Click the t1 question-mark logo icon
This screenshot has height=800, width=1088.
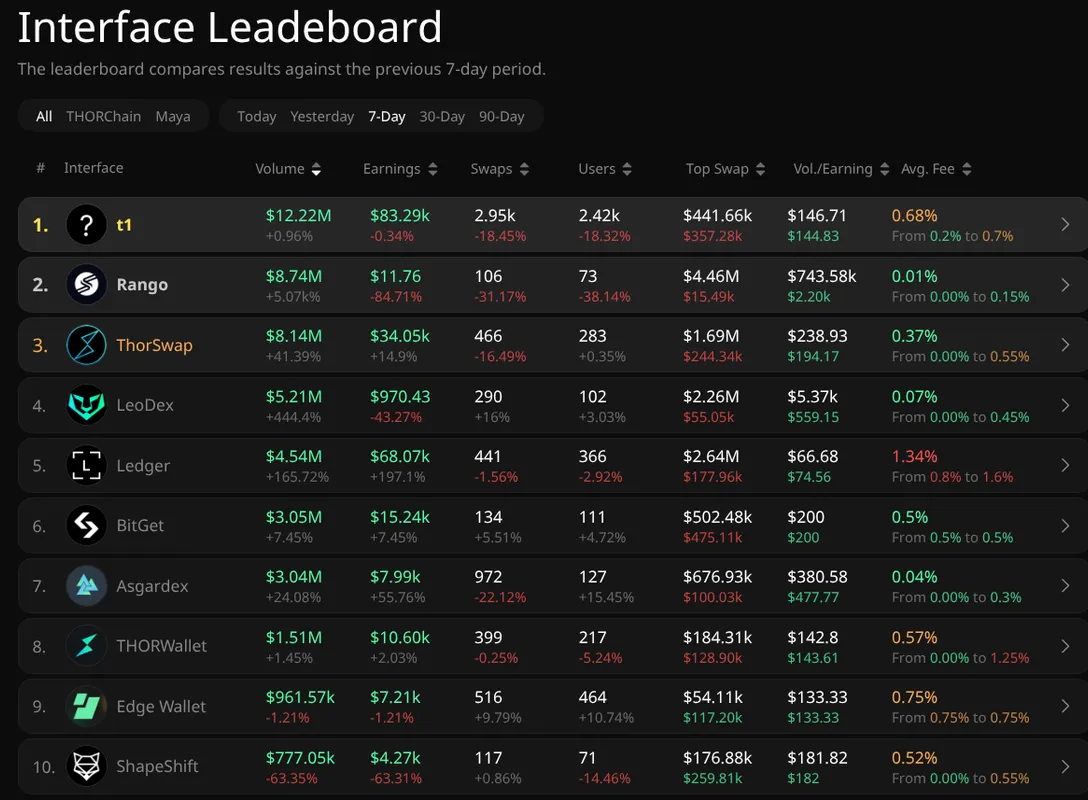click(x=86, y=225)
